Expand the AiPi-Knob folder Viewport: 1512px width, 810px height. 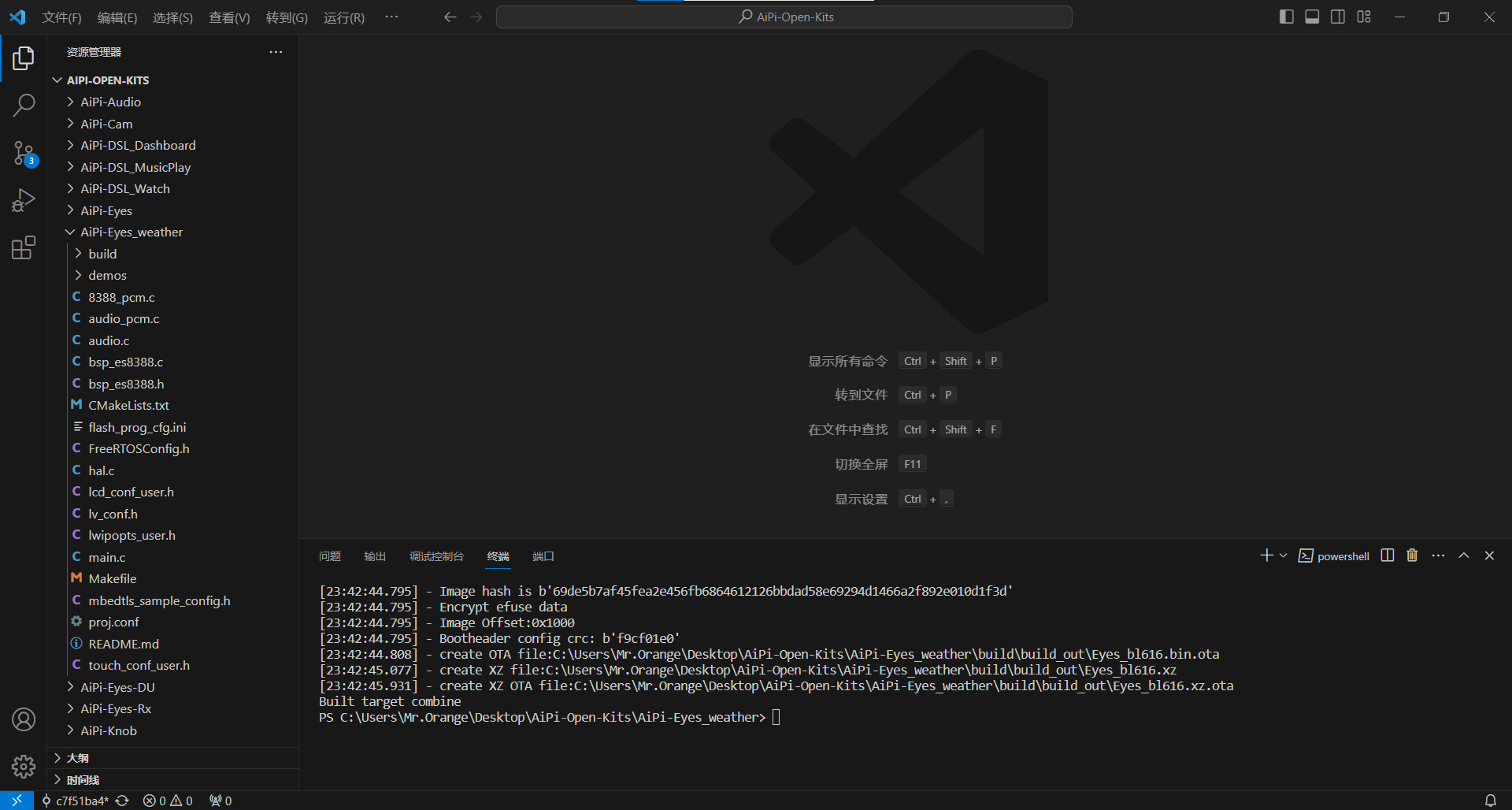click(173, 730)
